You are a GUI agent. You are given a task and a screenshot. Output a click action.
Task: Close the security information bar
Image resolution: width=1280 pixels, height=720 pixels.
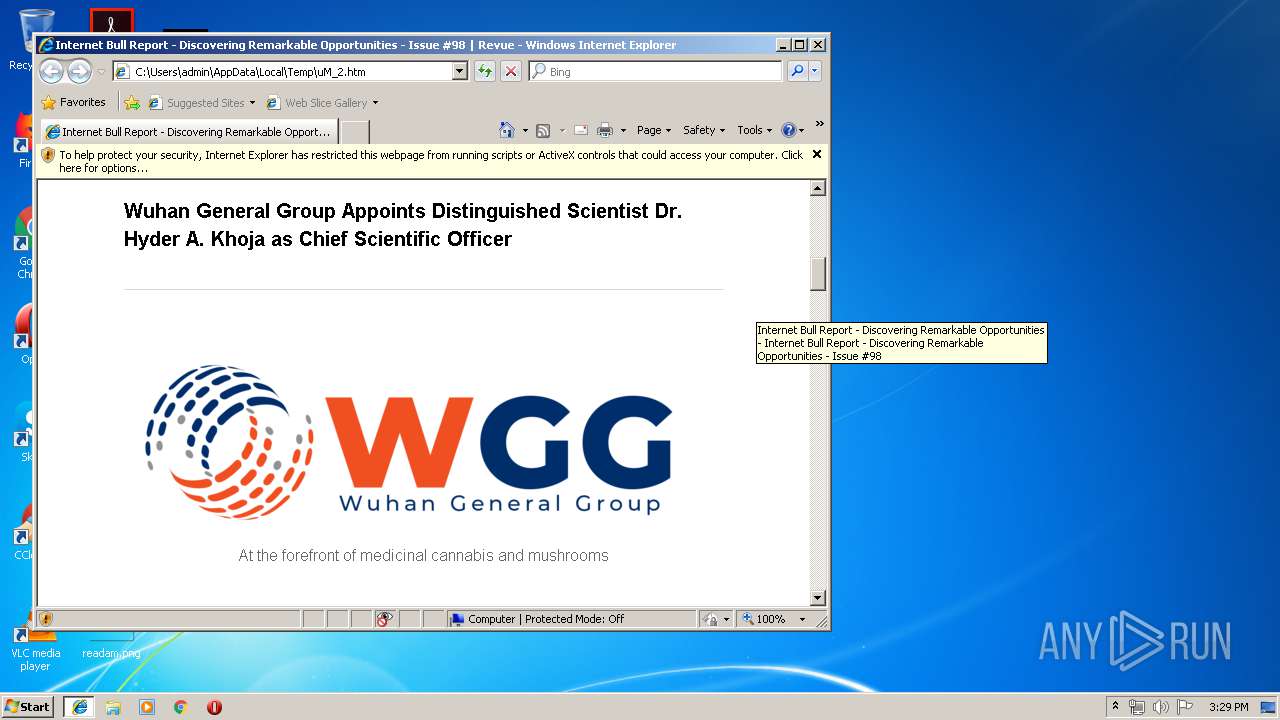(817, 154)
